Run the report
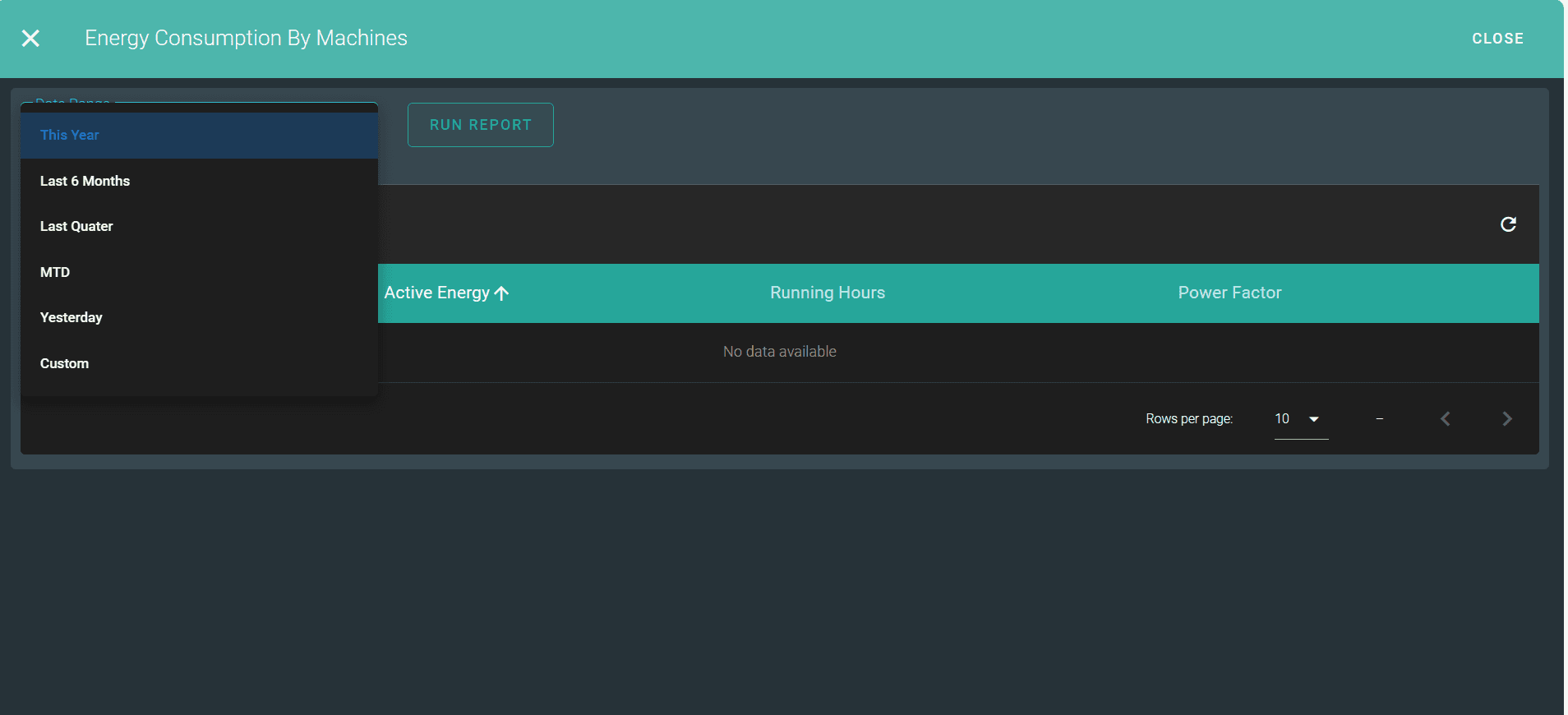This screenshot has width=1568, height=715. click(x=481, y=125)
